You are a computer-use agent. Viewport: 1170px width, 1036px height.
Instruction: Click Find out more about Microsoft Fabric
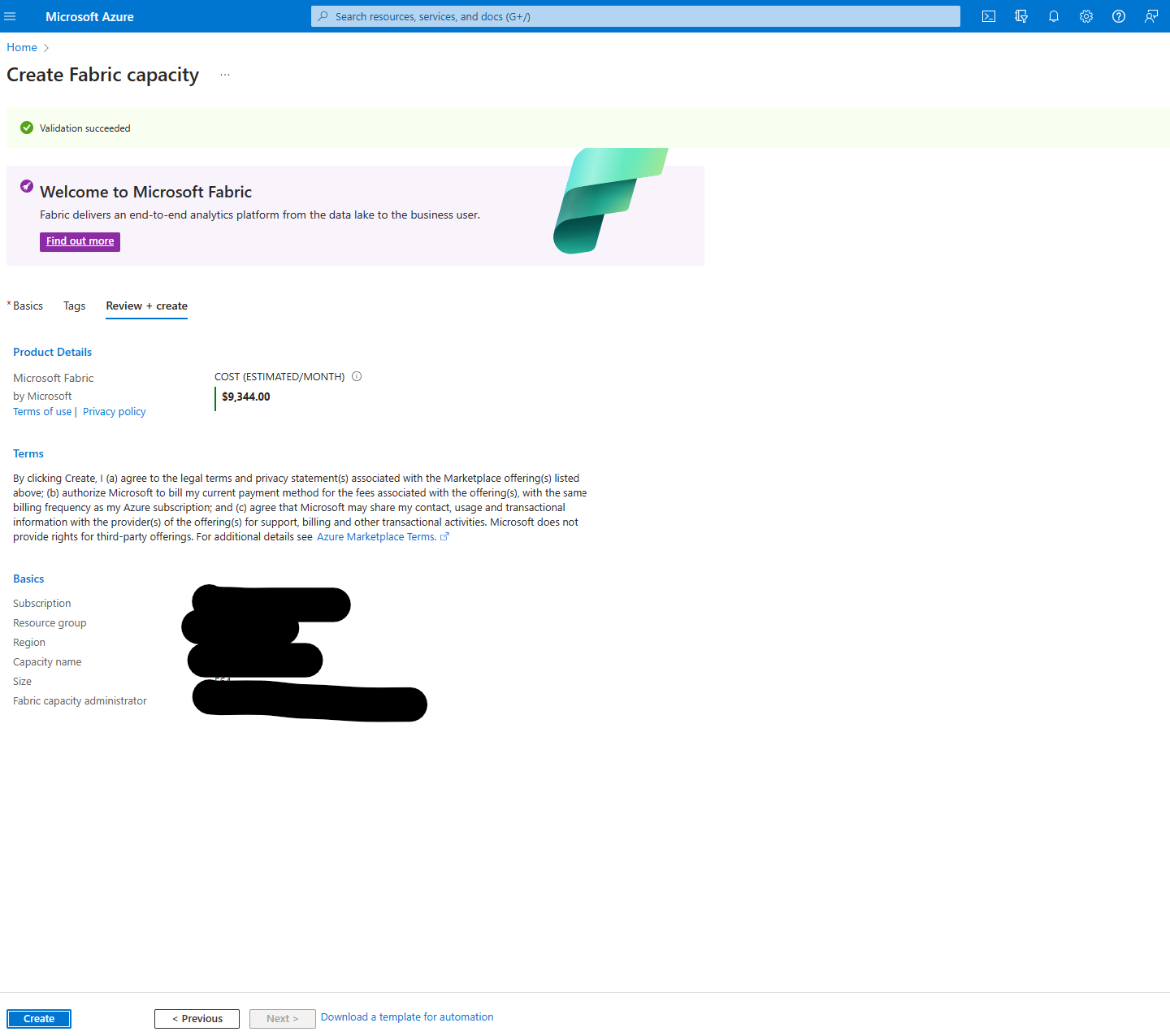pos(80,241)
